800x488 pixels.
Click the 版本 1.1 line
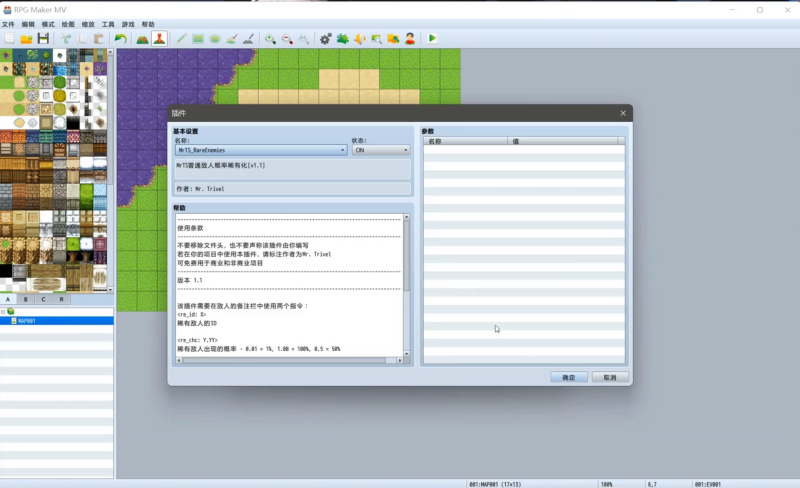(190, 280)
